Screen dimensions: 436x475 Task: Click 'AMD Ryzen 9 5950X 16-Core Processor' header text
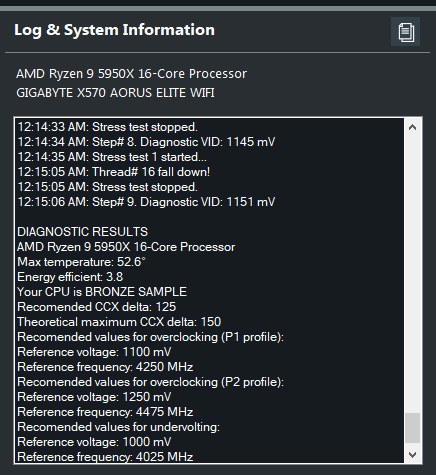tap(131, 74)
